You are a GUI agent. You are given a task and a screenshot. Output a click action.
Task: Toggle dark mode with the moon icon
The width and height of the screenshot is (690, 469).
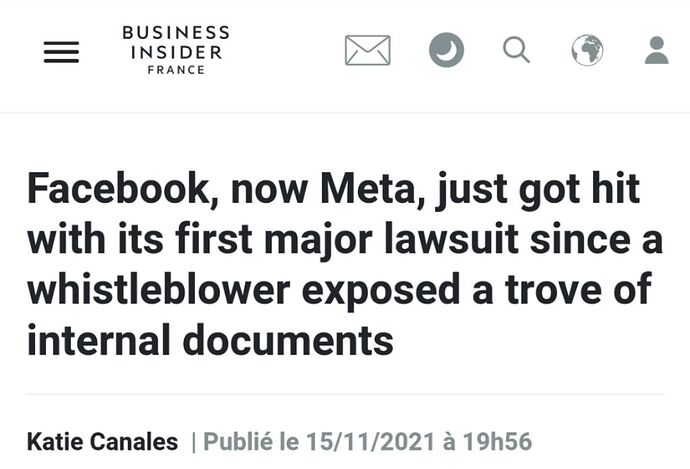tap(446, 50)
